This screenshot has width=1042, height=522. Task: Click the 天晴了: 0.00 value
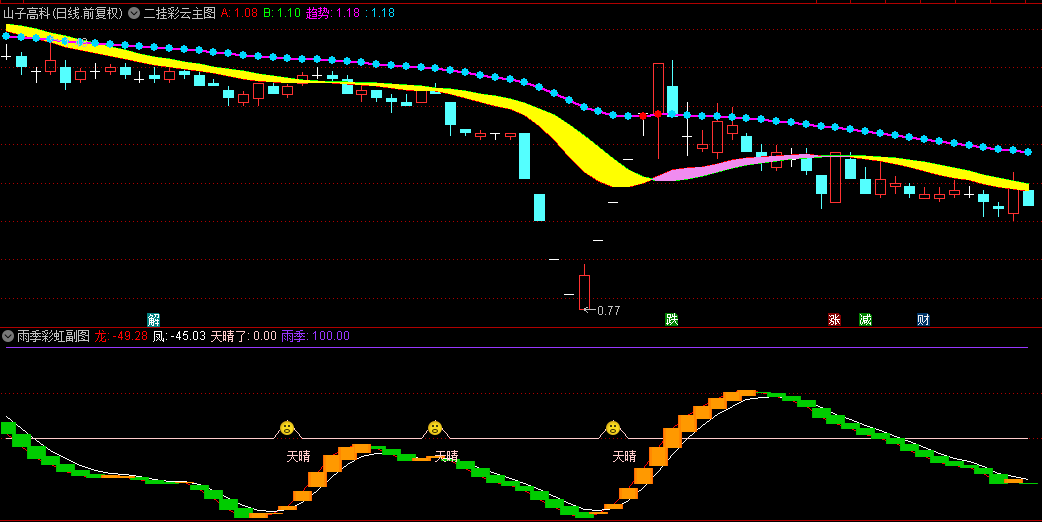(x=243, y=336)
